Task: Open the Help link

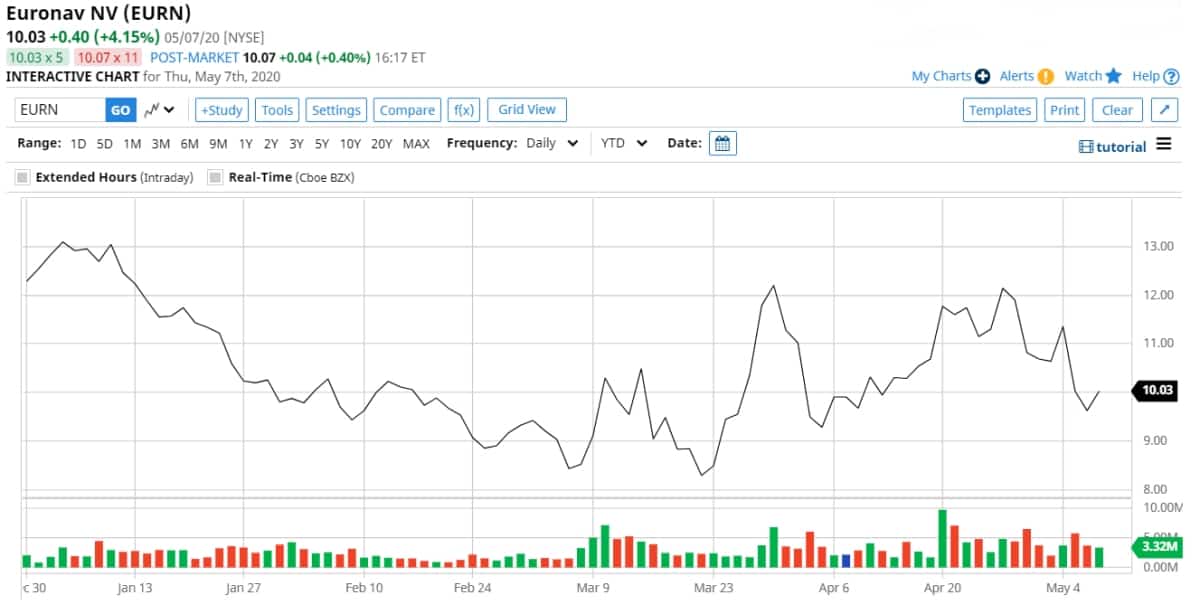Action: (x=1146, y=76)
